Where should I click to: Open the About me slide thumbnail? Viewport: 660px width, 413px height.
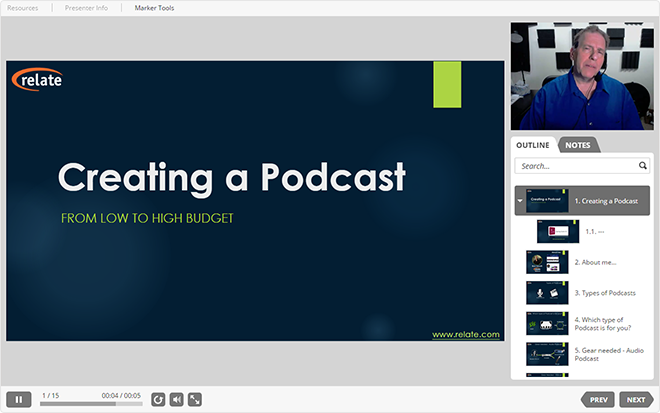point(547,262)
